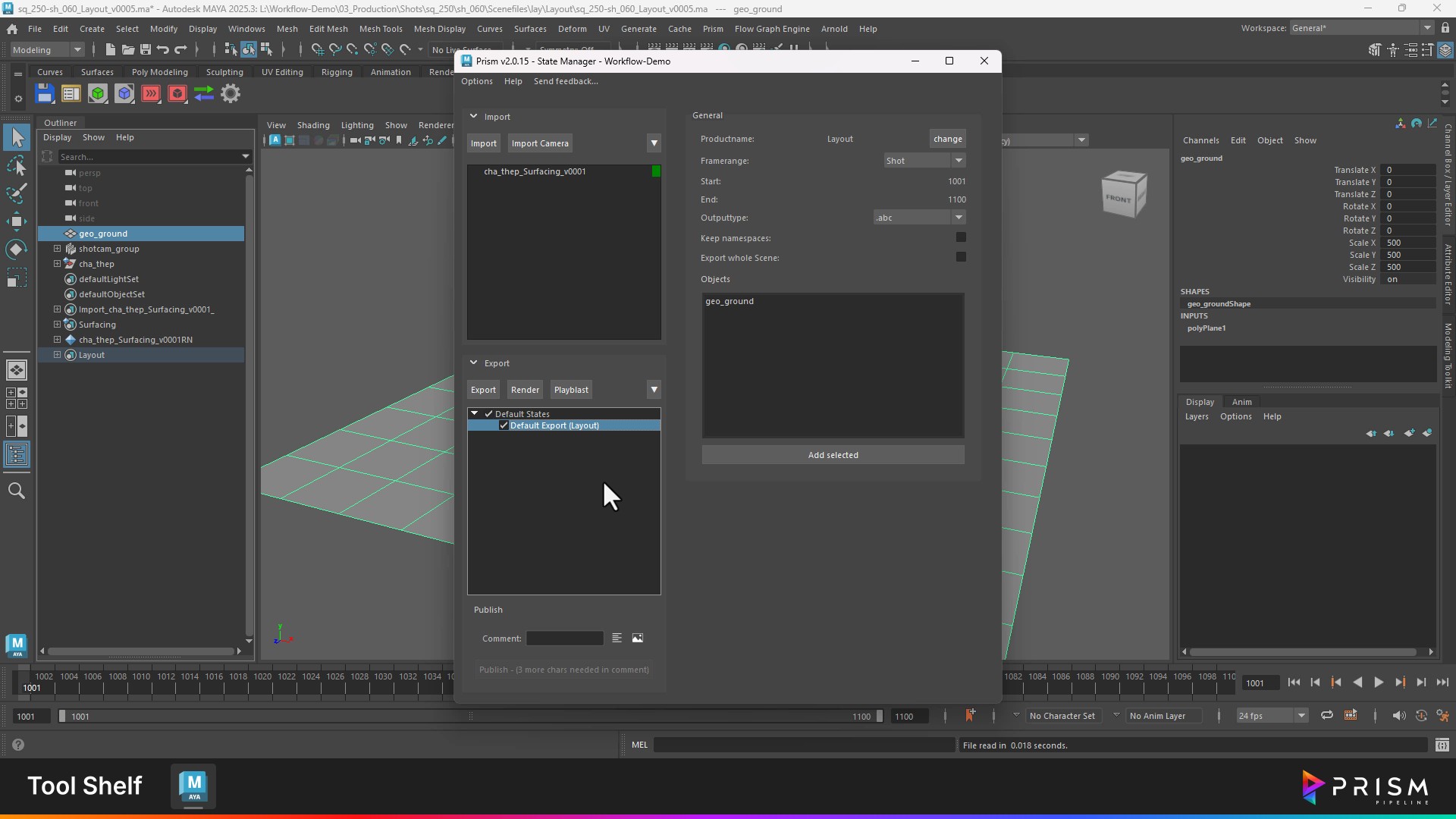The image size is (1456, 819).
Task: Click the Playblast button
Action: click(x=570, y=390)
